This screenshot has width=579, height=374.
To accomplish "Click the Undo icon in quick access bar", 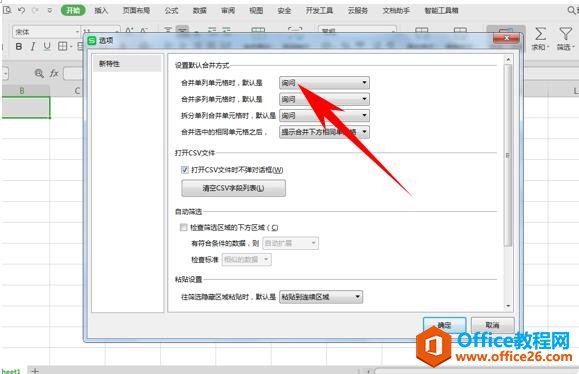I will pos(21,10).
